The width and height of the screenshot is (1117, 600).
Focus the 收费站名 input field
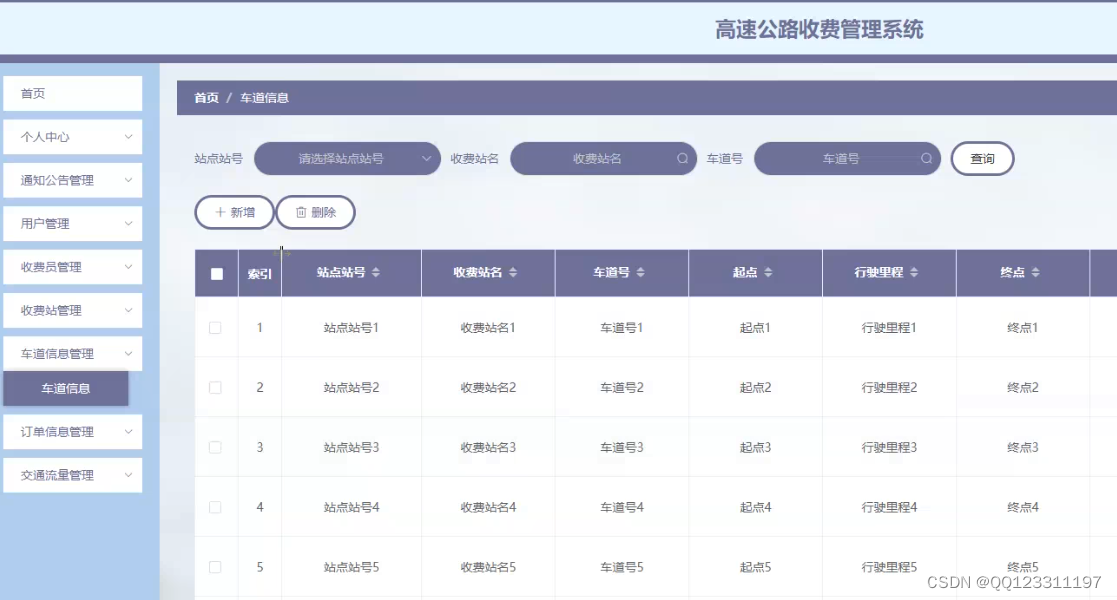click(603, 158)
